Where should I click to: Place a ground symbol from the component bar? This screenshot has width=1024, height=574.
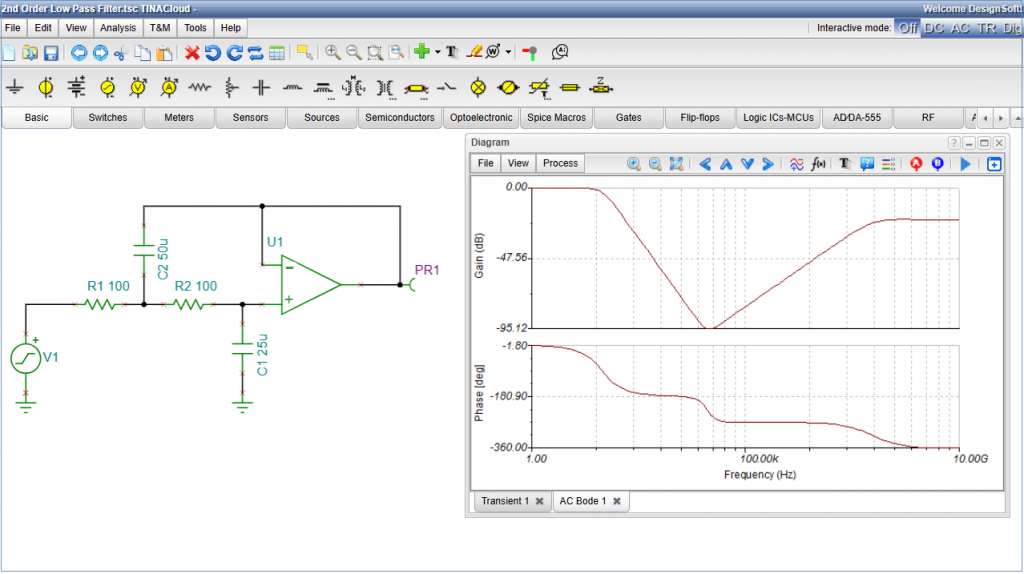click(15, 88)
